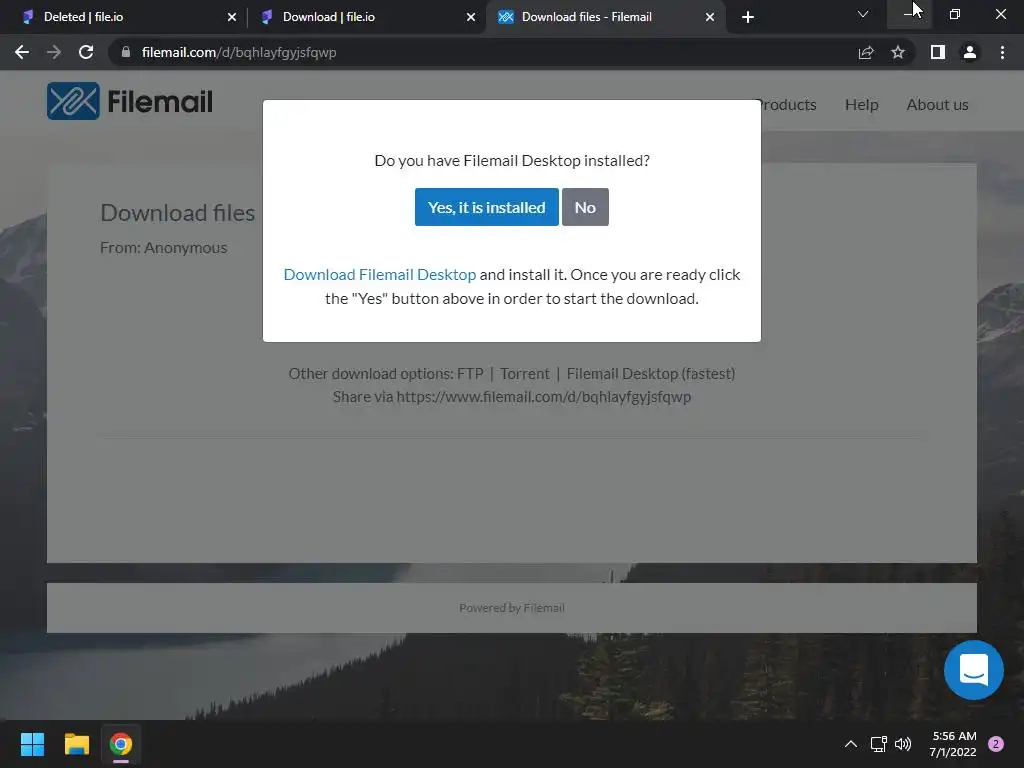Screen dimensions: 1024x768
Task: Minimize the Chrome window
Action: point(909,14)
